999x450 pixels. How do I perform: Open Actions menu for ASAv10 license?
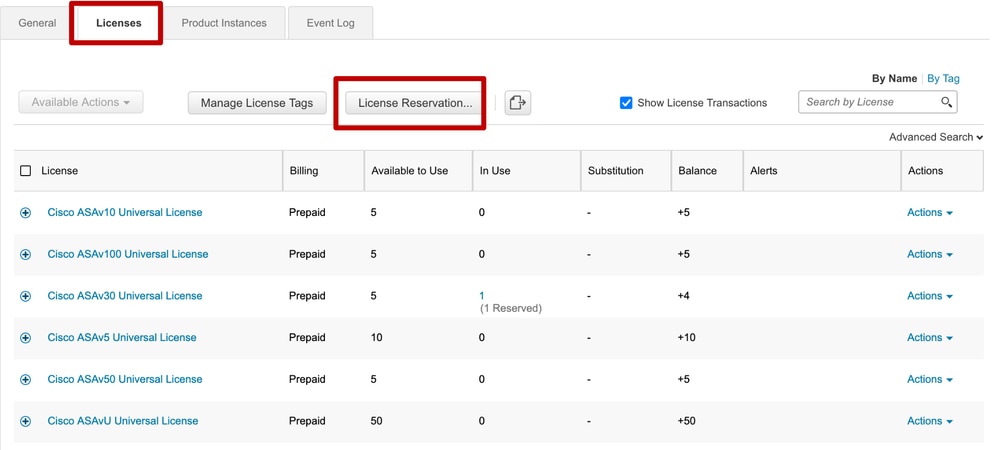930,212
